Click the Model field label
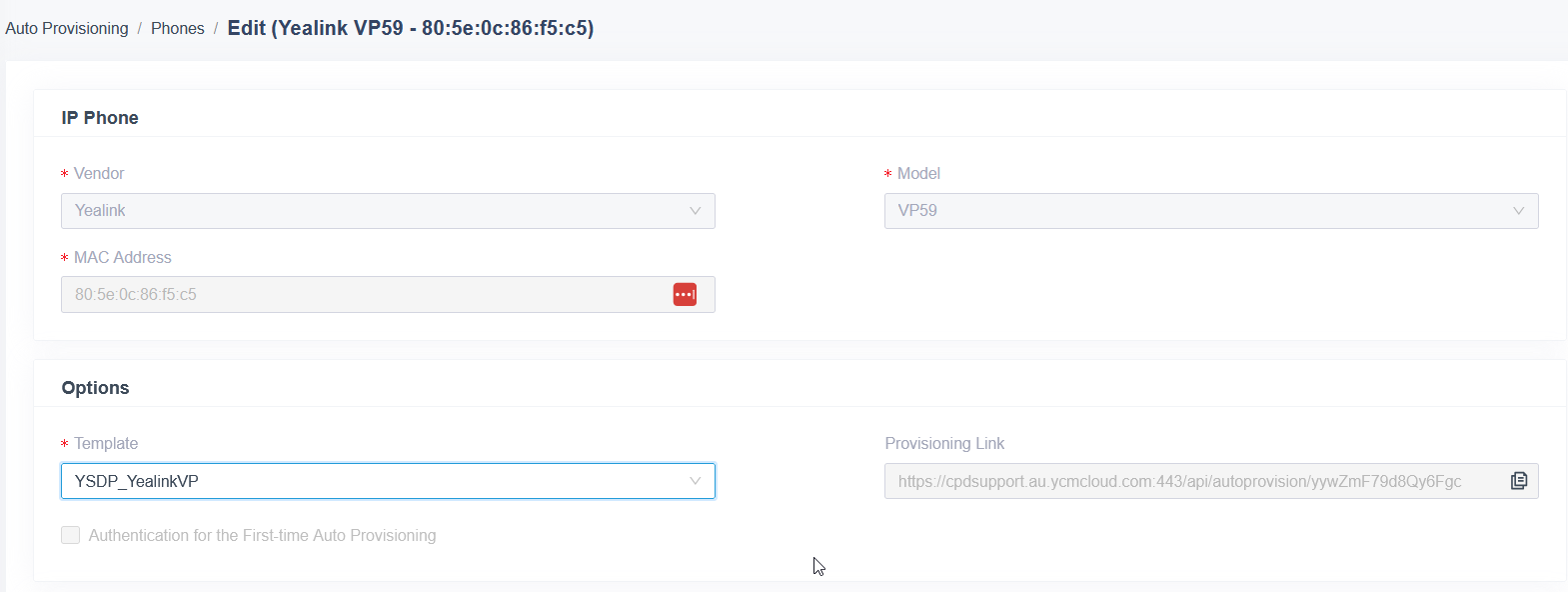 point(918,173)
